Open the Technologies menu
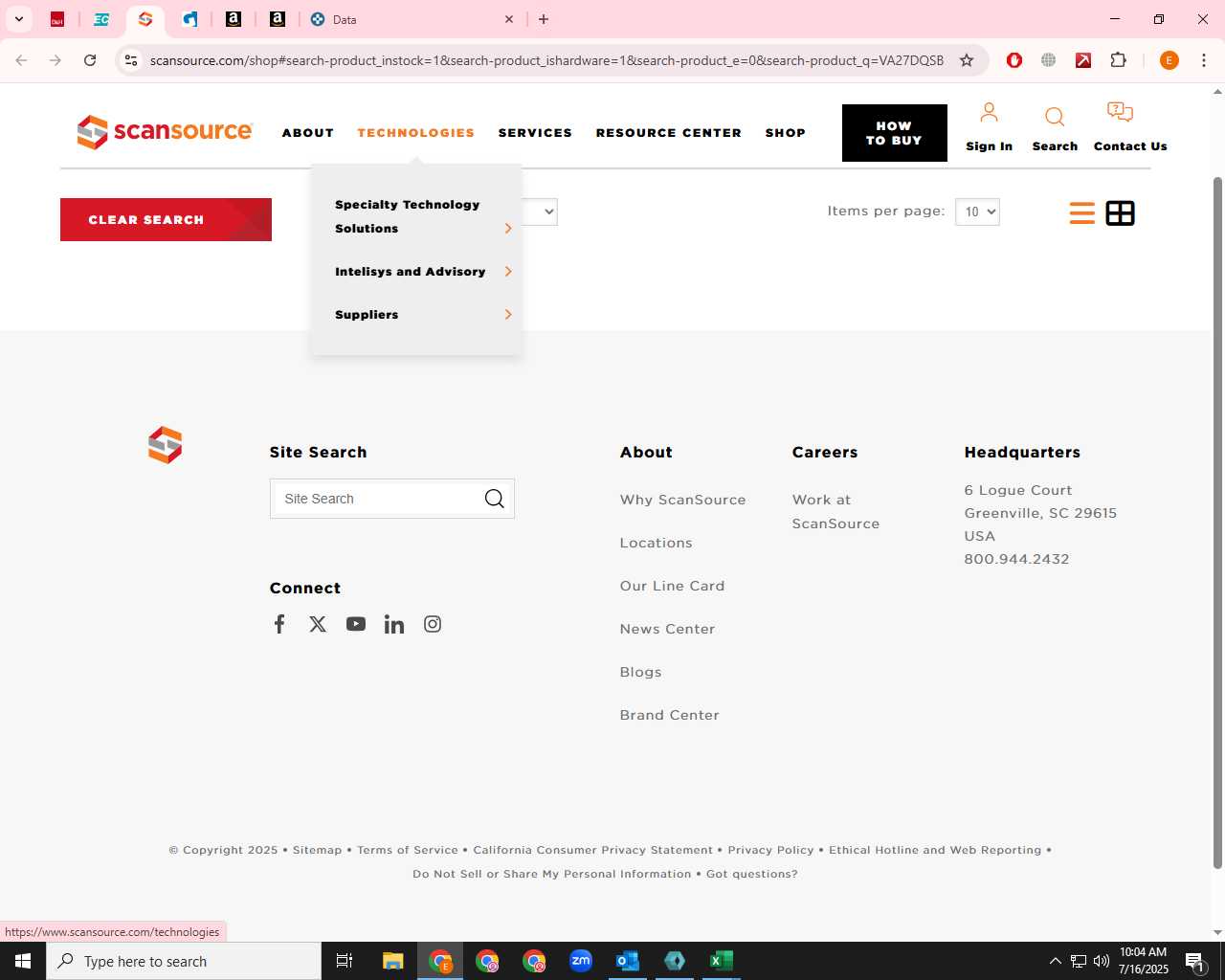1225x980 pixels. pyautogui.click(x=416, y=133)
